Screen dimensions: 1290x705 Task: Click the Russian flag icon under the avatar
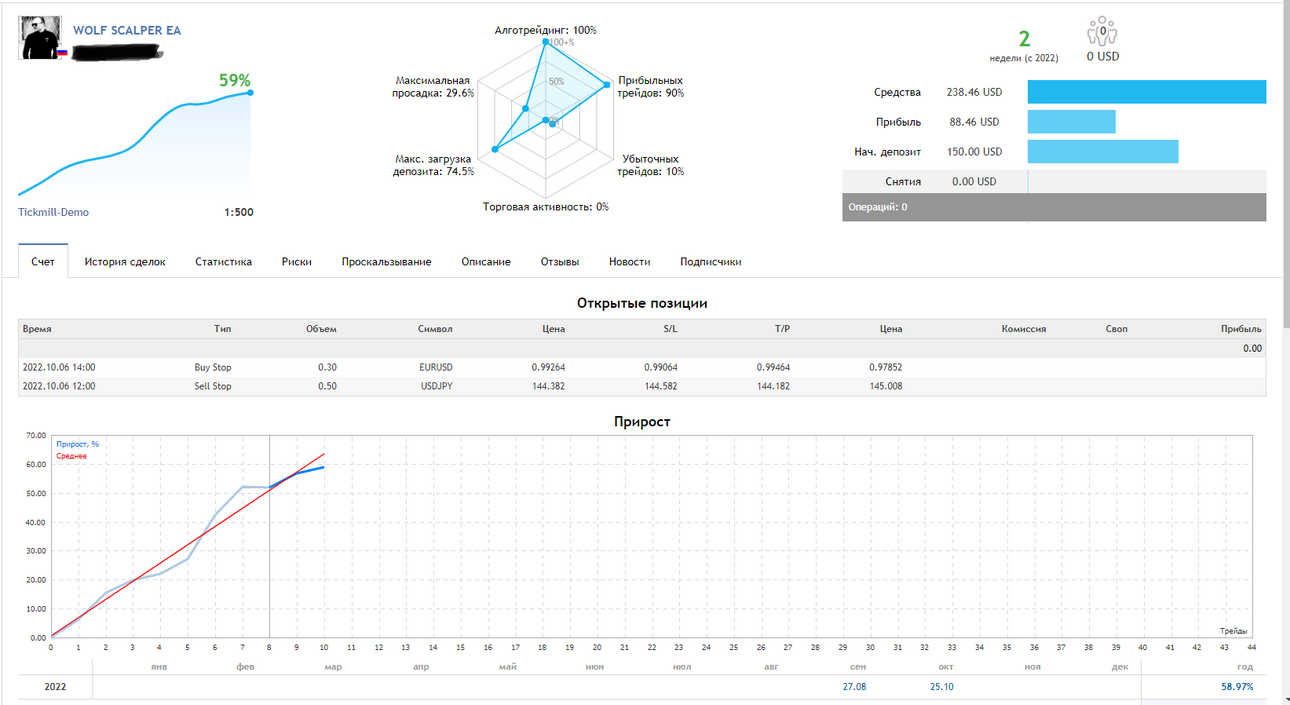[62, 52]
